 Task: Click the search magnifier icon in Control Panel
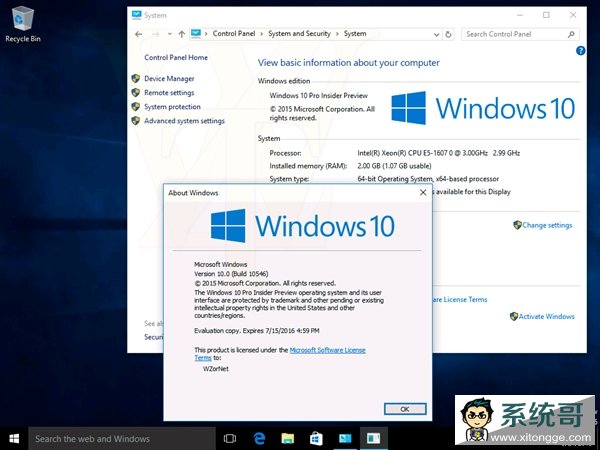(x=571, y=34)
